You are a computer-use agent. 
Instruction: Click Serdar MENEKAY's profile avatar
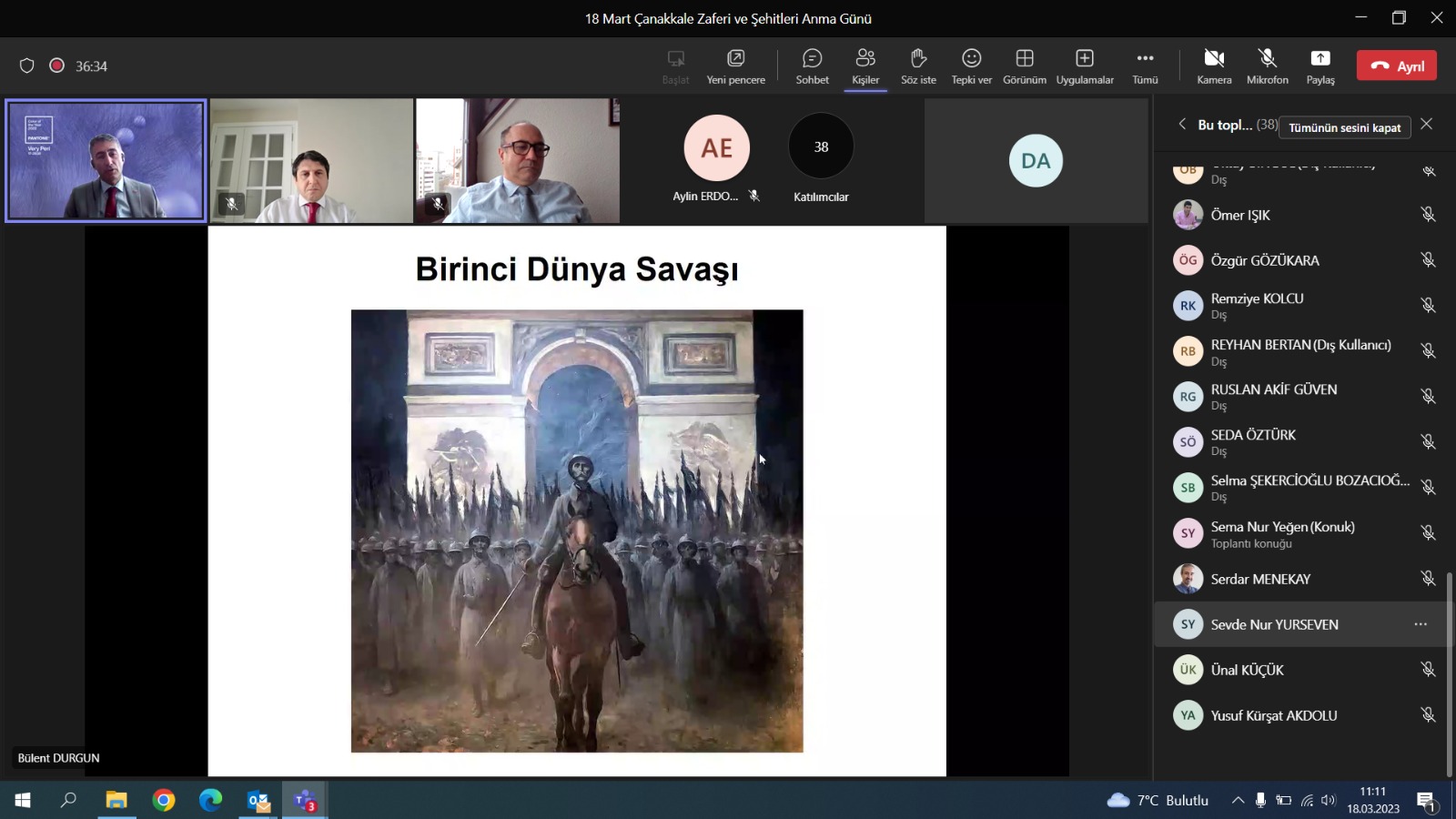[1188, 579]
